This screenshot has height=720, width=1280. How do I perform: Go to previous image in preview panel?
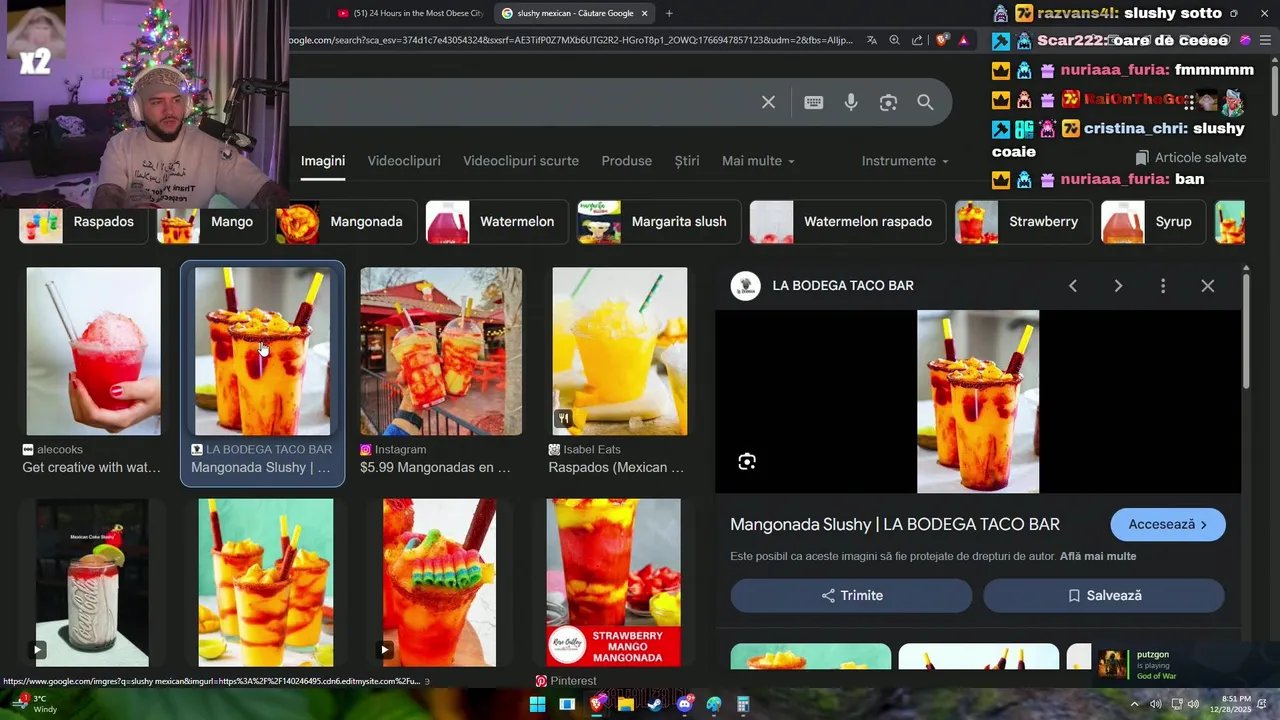(x=1072, y=286)
